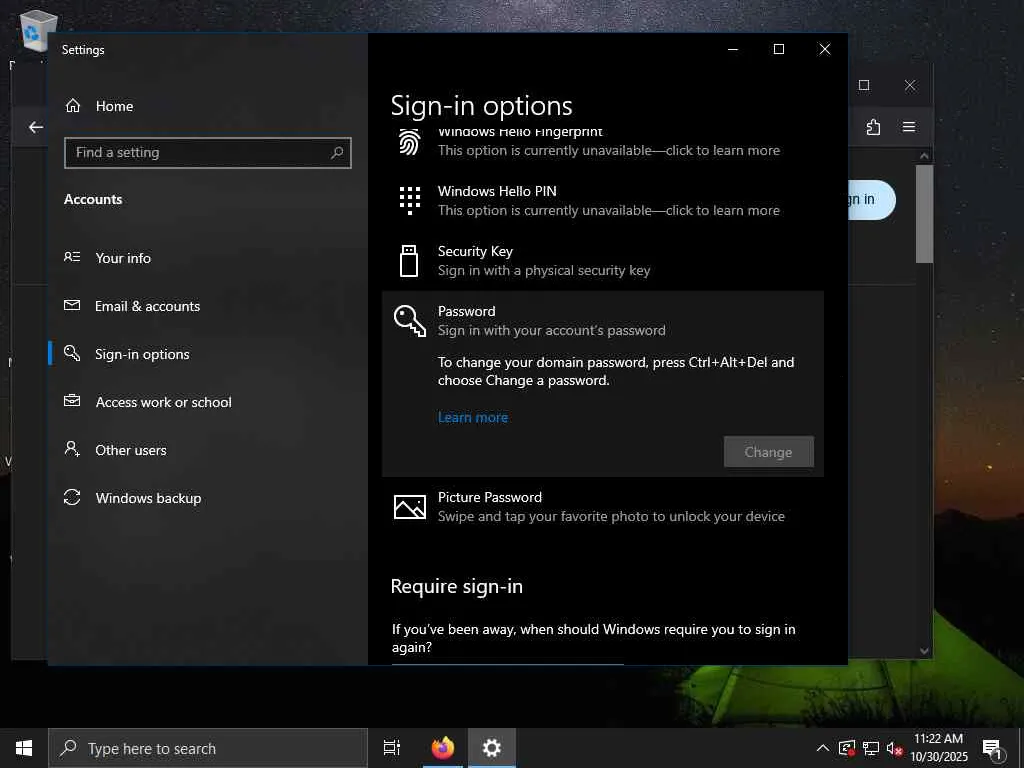Click the Sign-in options key icon in sidebar

(x=72, y=353)
